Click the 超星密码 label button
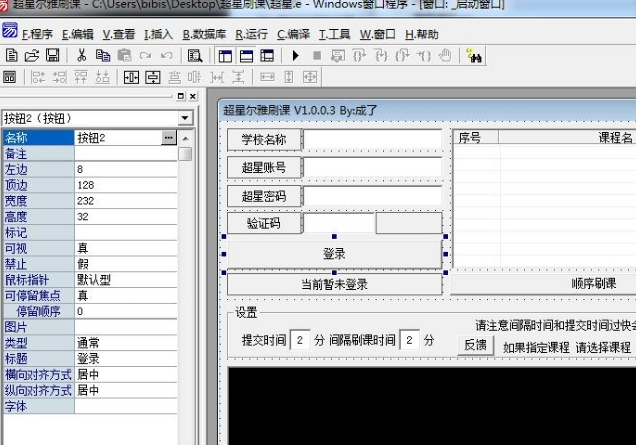 264,196
